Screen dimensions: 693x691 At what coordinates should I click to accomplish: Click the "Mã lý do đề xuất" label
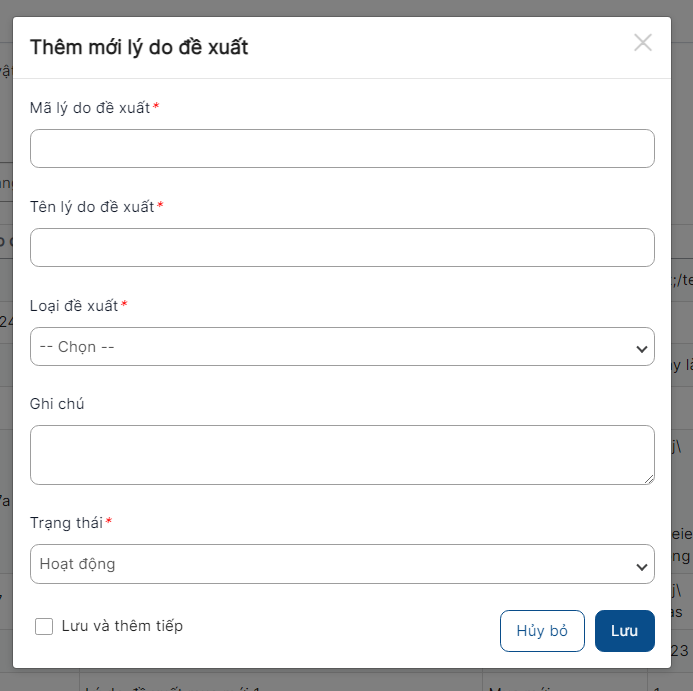(x=90, y=107)
